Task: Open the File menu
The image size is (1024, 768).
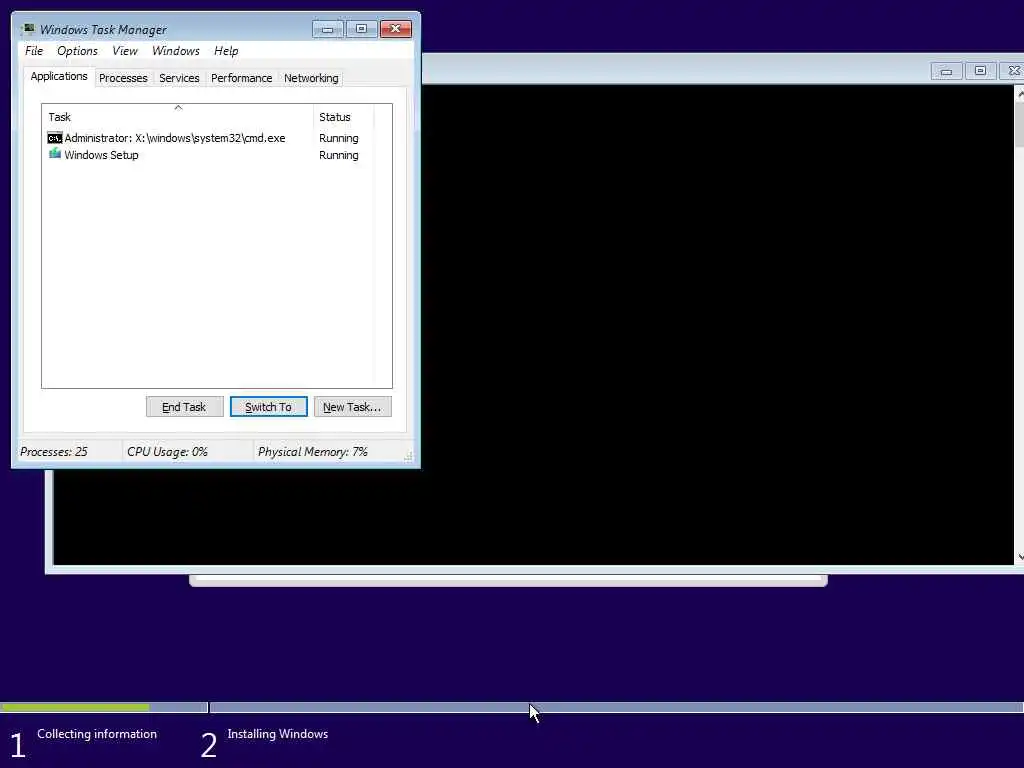Action: [x=34, y=51]
